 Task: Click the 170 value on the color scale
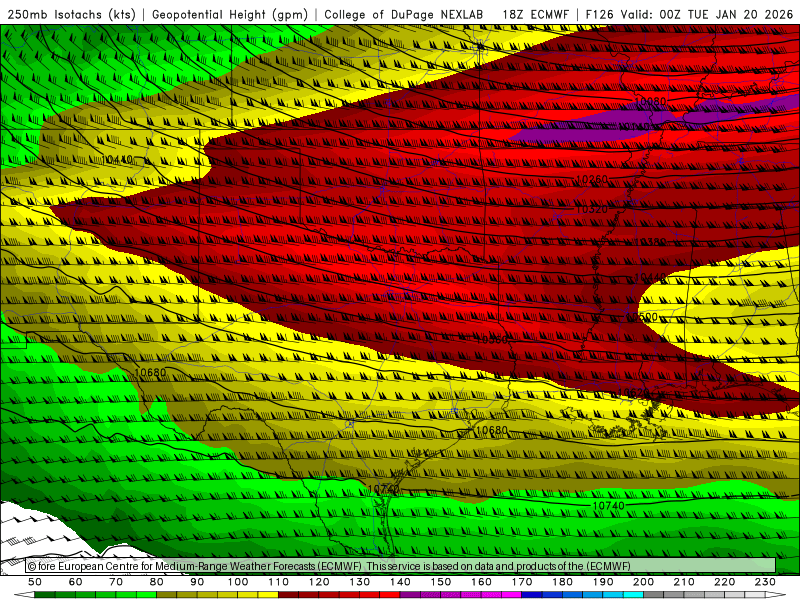click(x=521, y=582)
